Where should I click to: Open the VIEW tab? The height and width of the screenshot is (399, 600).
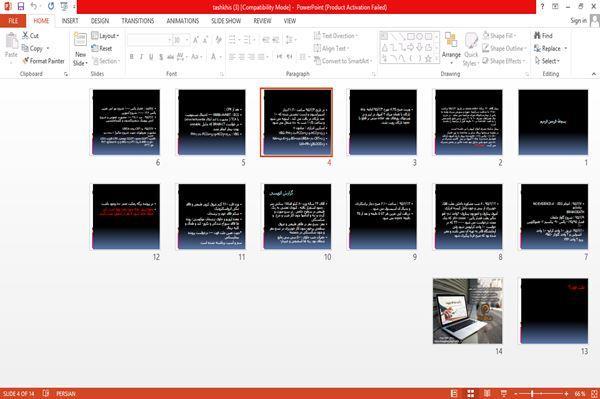(x=290, y=21)
